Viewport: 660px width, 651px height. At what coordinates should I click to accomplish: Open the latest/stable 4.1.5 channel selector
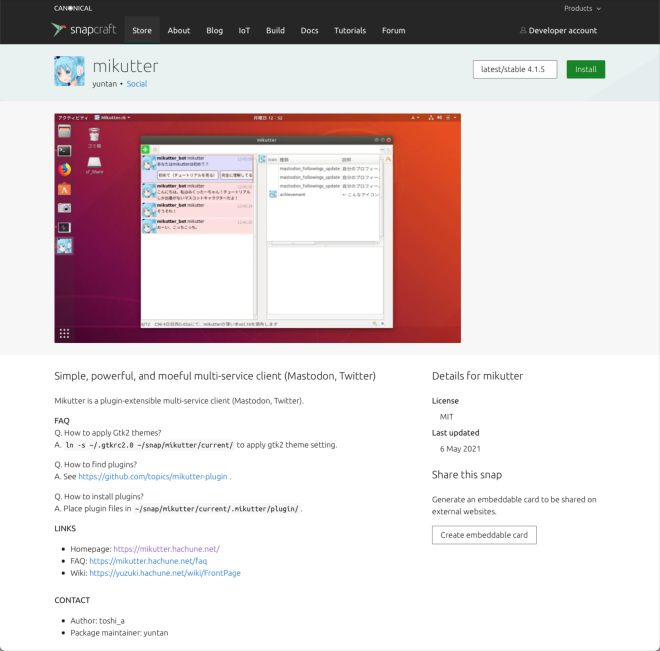point(514,70)
